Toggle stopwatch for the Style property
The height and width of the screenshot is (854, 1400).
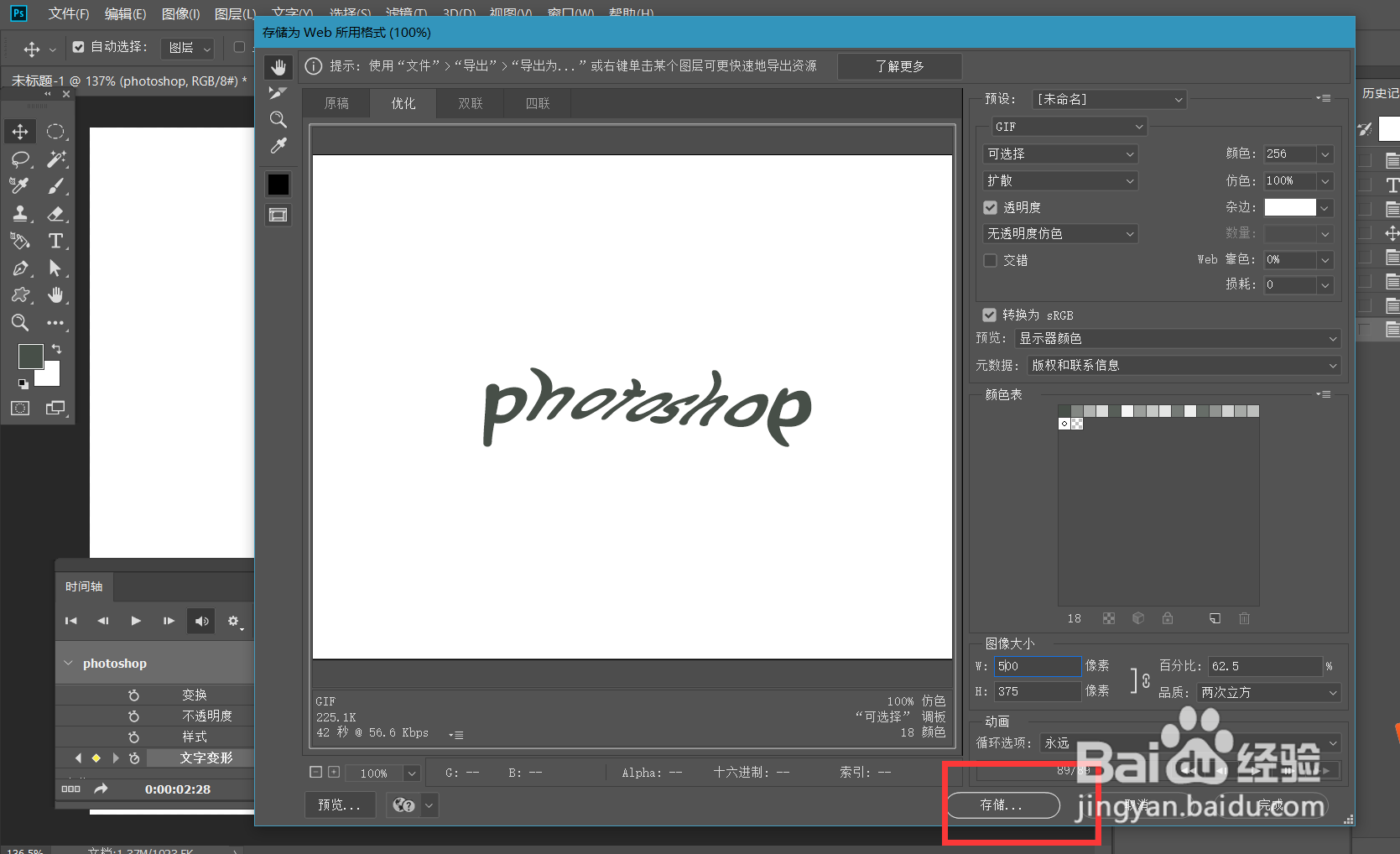[133, 737]
